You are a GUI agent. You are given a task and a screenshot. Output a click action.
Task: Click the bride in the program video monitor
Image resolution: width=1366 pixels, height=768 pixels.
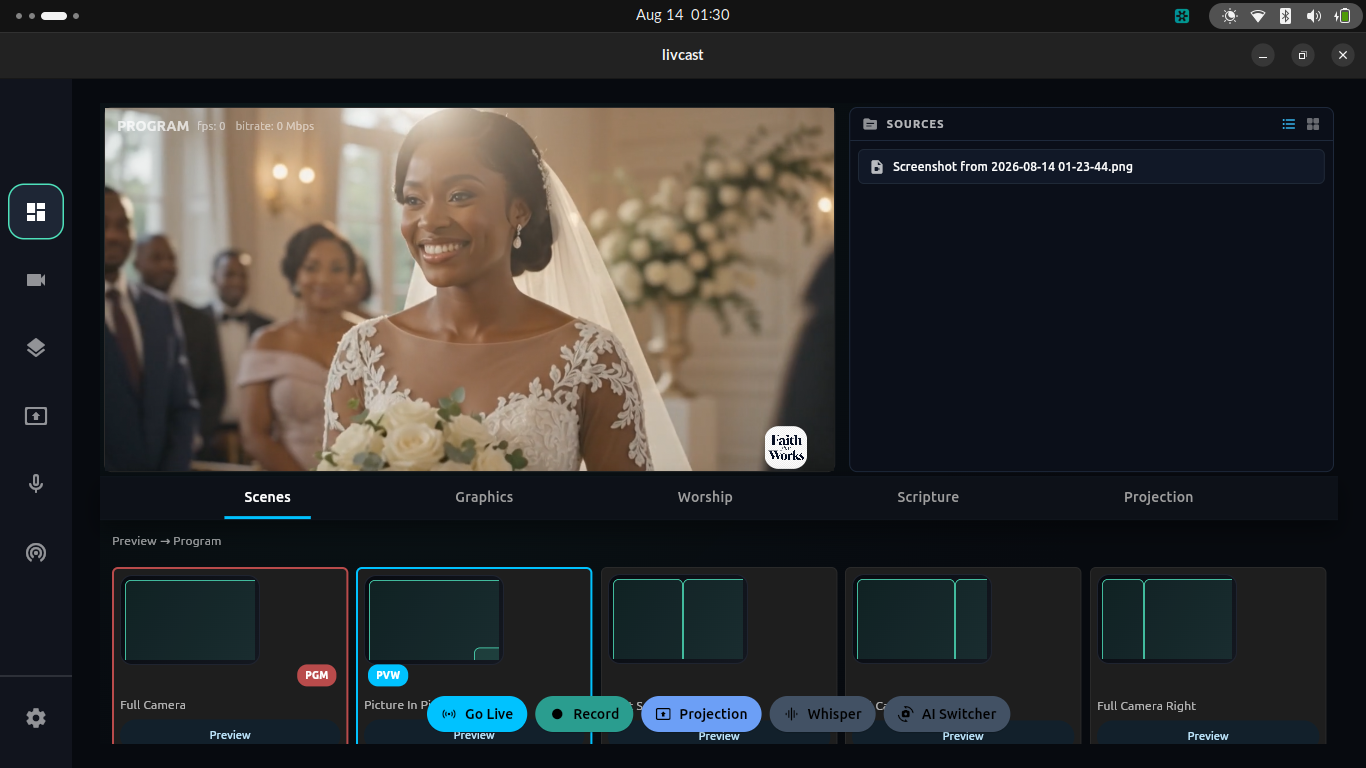[x=480, y=290]
